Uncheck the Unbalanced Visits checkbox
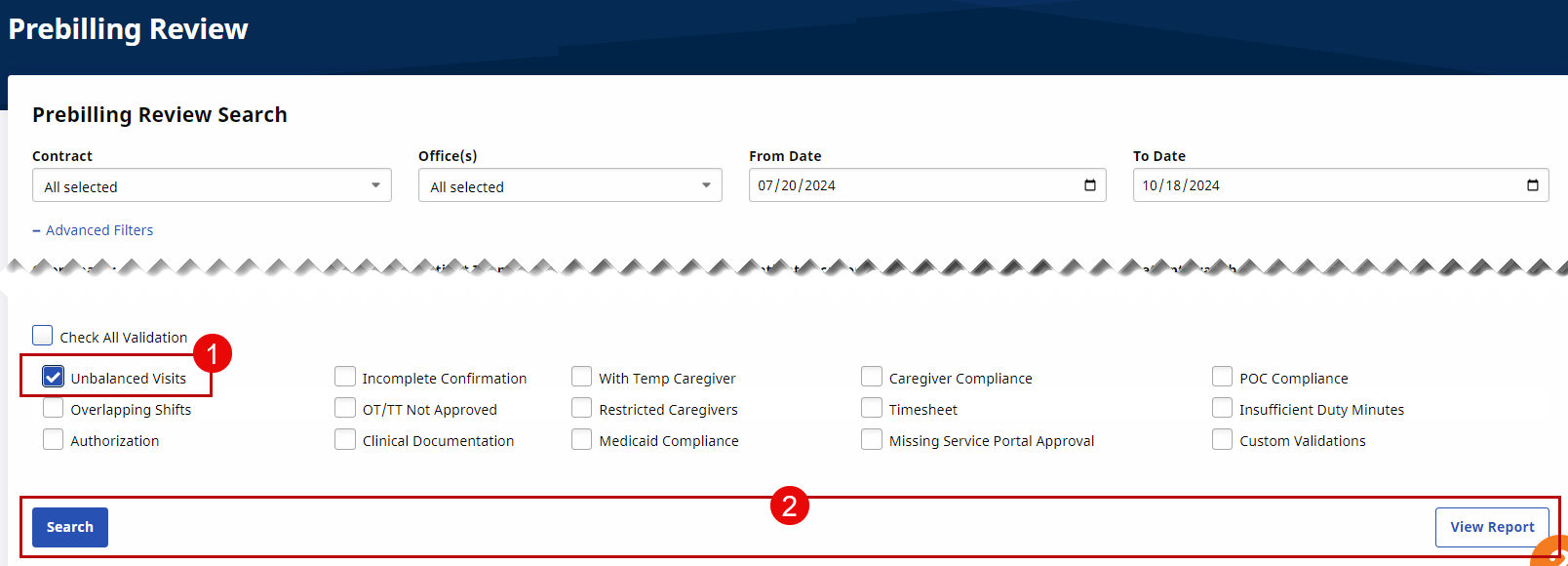 [54, 378]
